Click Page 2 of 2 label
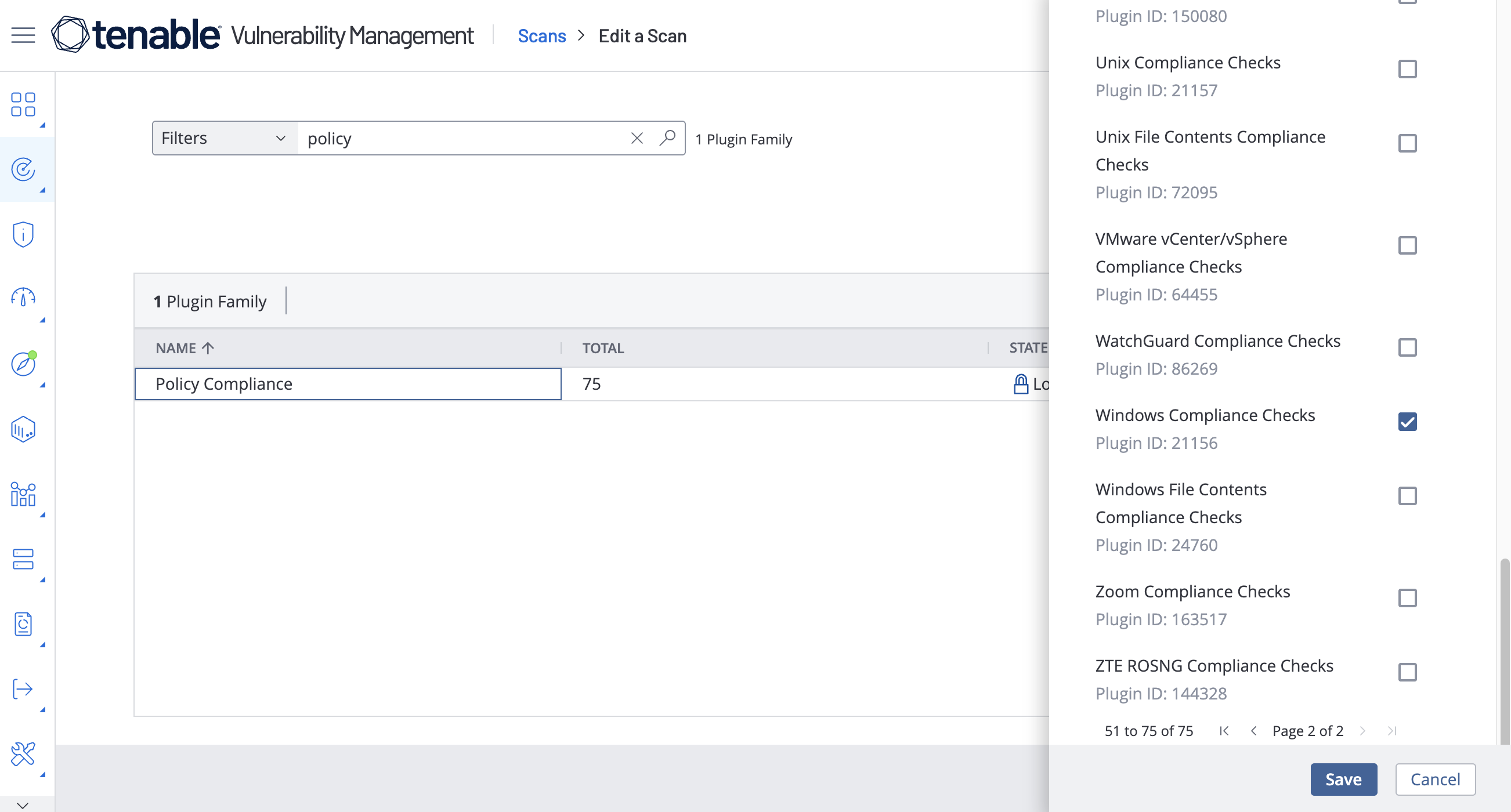The height and width of the screenshot is (812, 1511). tap(1307, 730)
